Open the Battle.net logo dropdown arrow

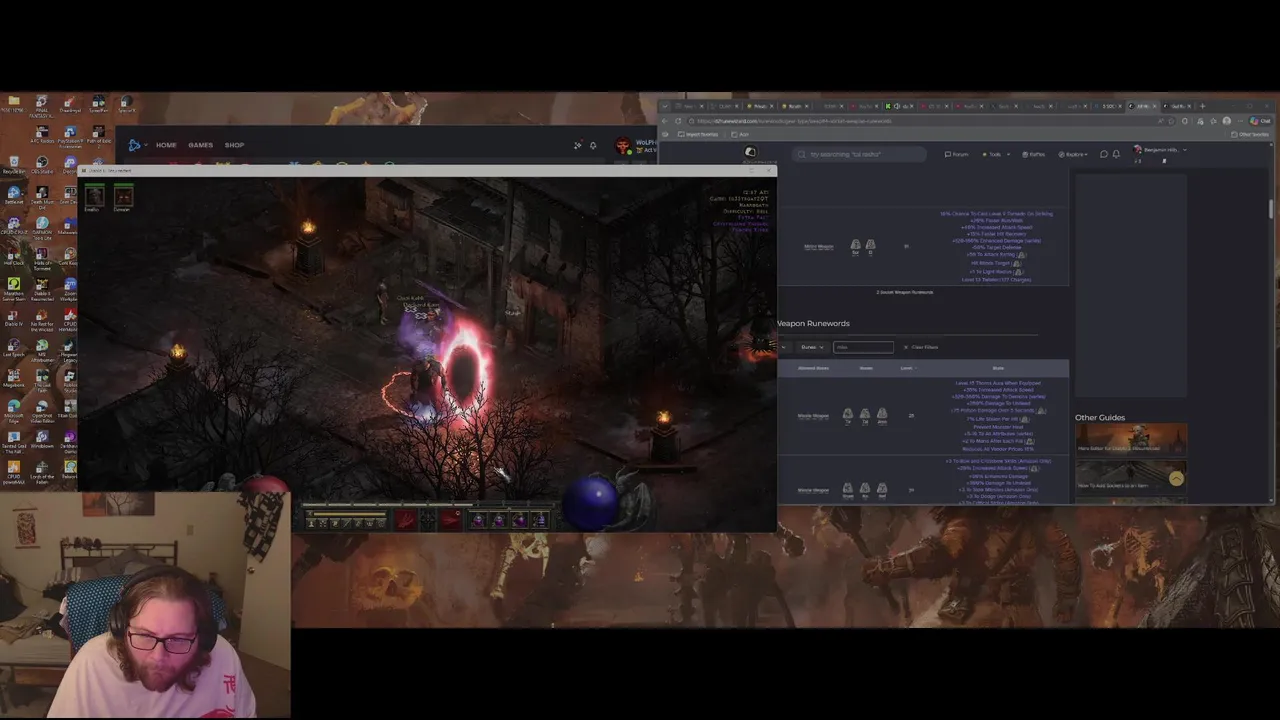click(x=146, y=145)
